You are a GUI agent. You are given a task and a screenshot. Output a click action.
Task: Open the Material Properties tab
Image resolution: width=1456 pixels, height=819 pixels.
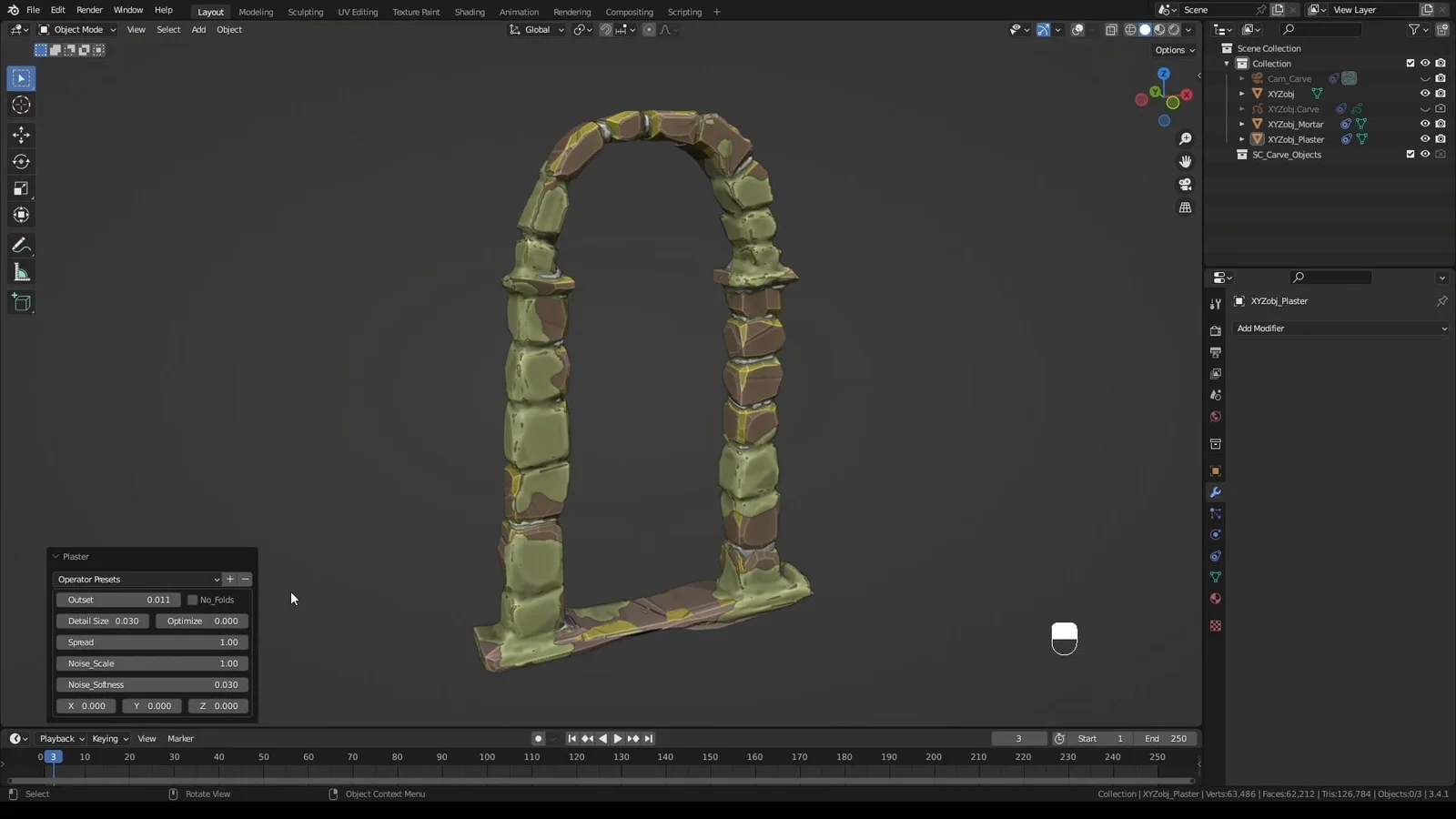[x=1215, y=599]
